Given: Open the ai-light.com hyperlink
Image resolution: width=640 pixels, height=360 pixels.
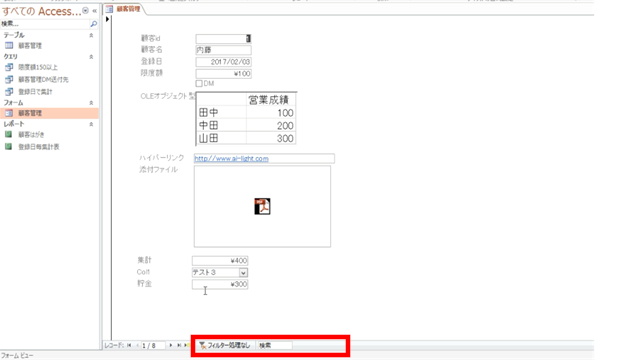Looking at the screenshot, I should point(231,158).
